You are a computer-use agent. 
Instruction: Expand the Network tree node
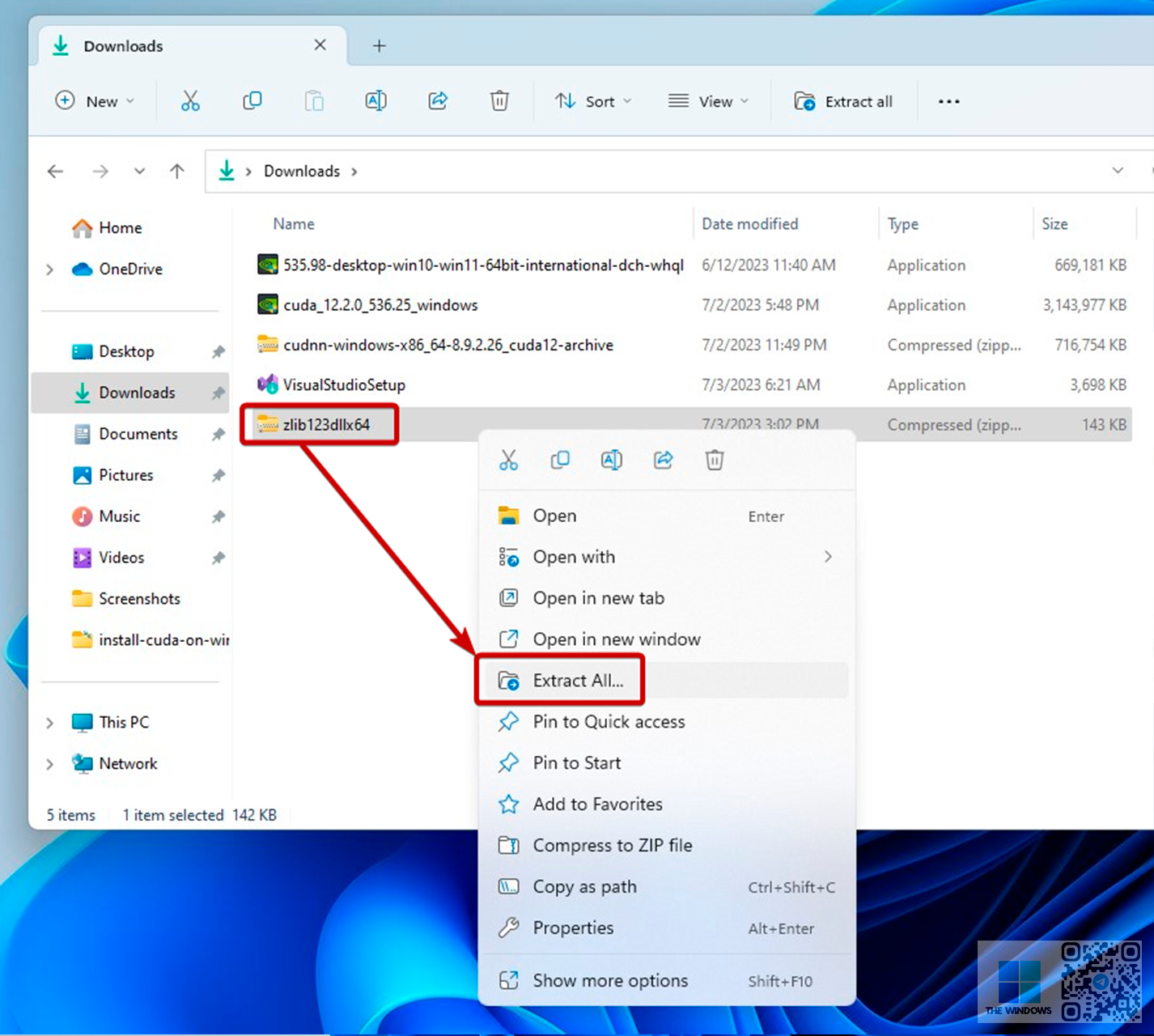click(50, 764)
